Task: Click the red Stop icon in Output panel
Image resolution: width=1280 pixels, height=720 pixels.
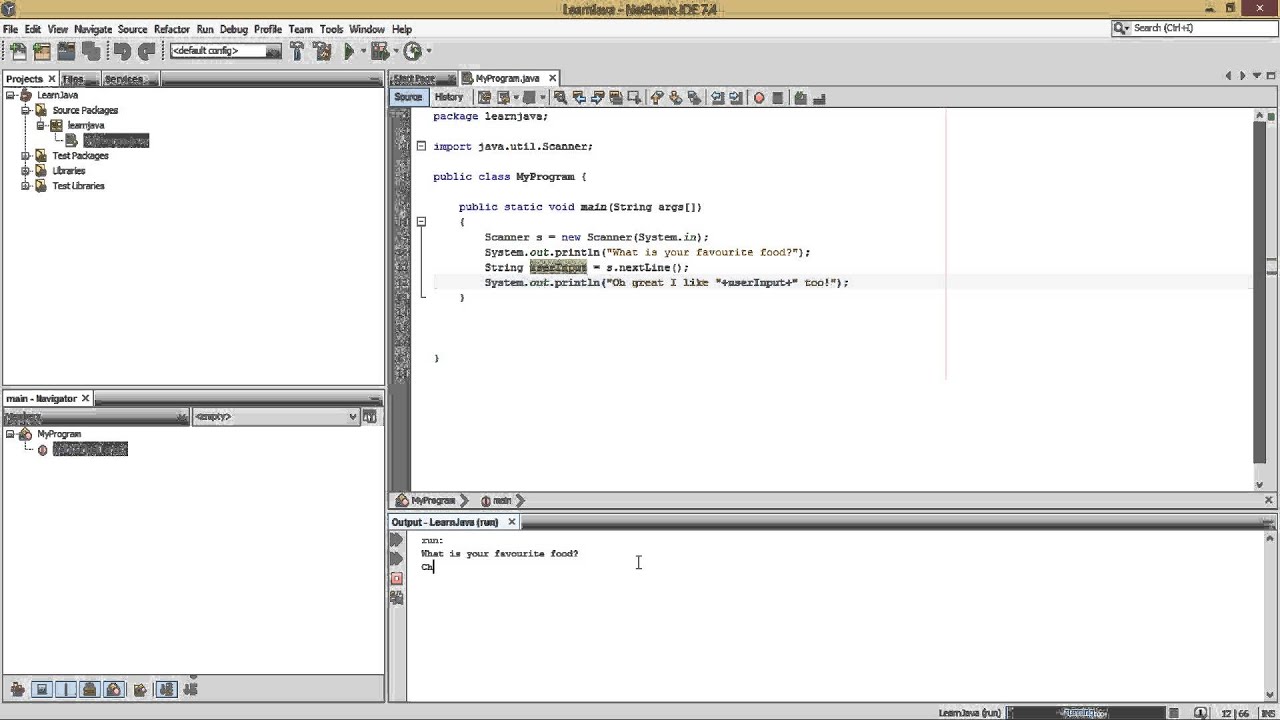Action: (397, 578)
